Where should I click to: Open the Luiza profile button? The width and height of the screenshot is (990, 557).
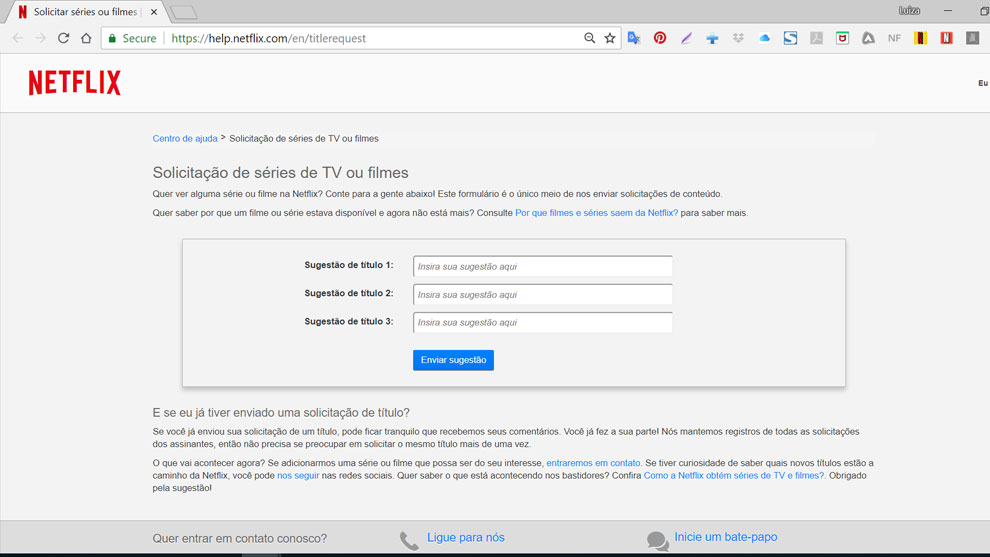[909, 11]
